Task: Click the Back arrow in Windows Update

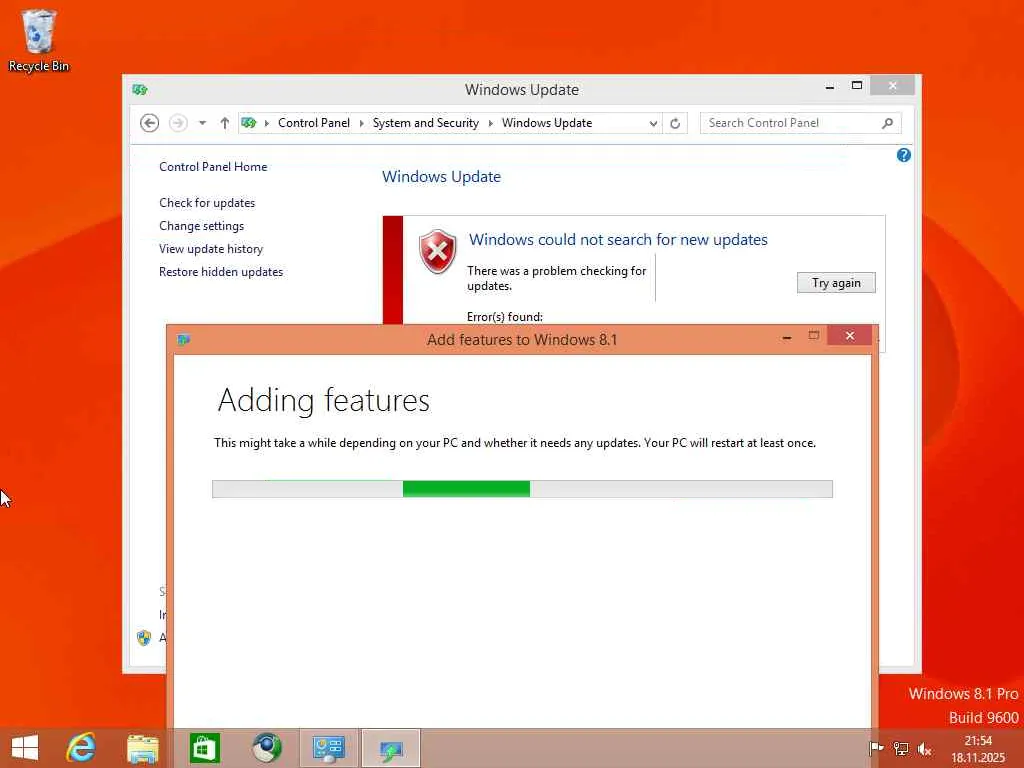Action: coord(150,123)
